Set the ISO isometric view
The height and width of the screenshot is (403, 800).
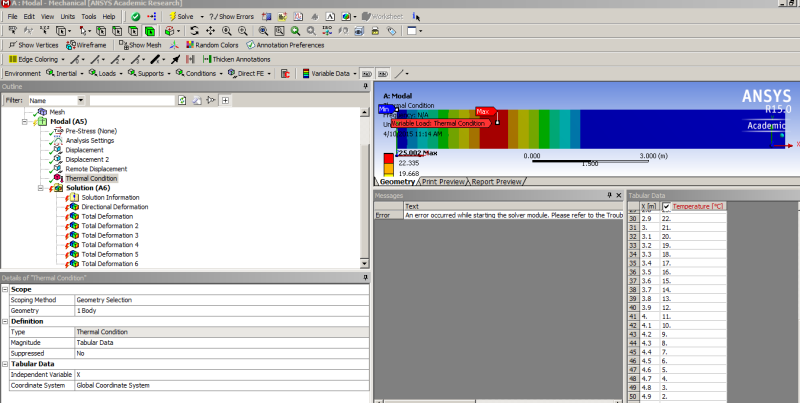pyautogui.click(x=327, y=31)
